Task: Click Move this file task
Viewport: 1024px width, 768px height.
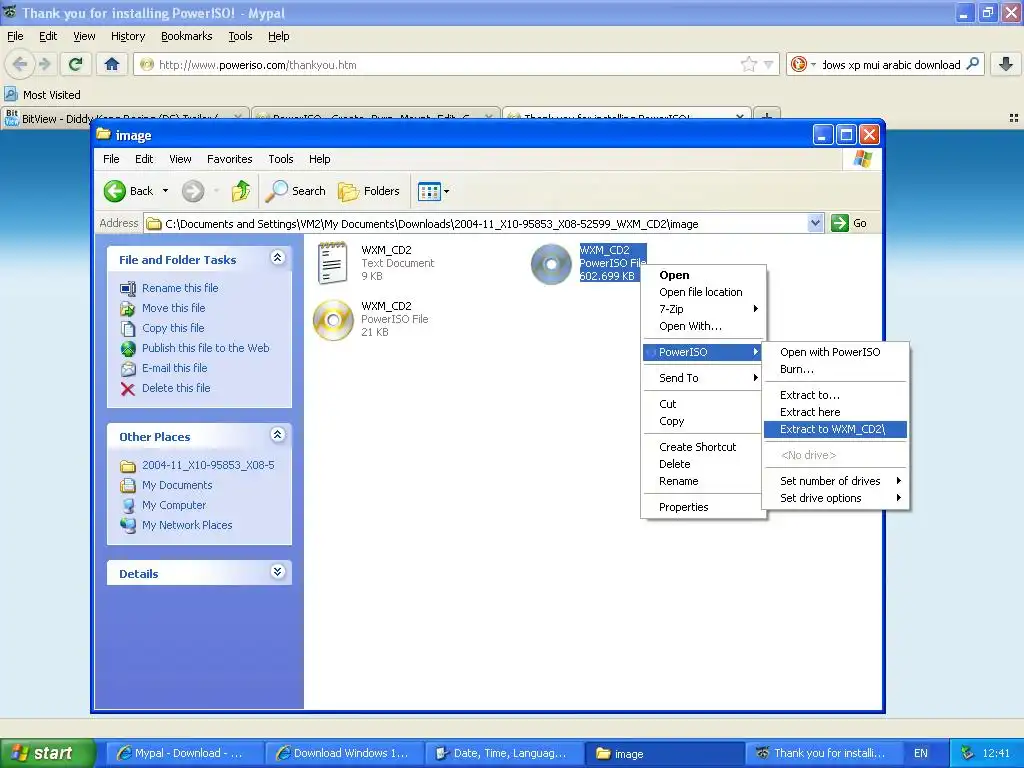Action: click(x=173, y=308)
